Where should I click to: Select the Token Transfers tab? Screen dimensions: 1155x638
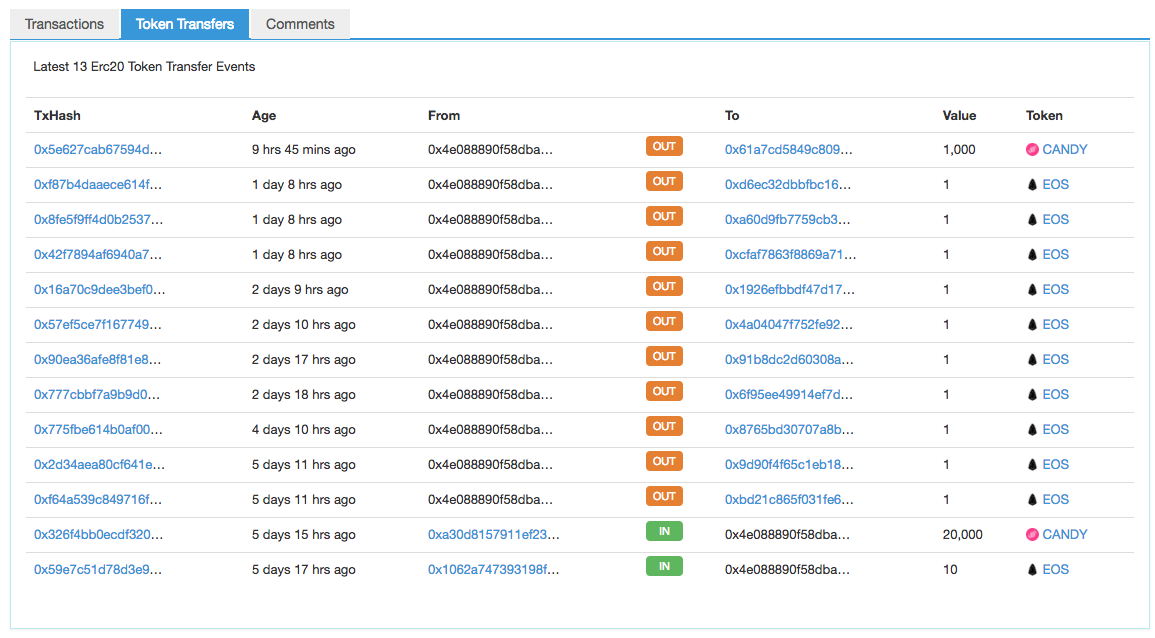click(x=184, y=24)
